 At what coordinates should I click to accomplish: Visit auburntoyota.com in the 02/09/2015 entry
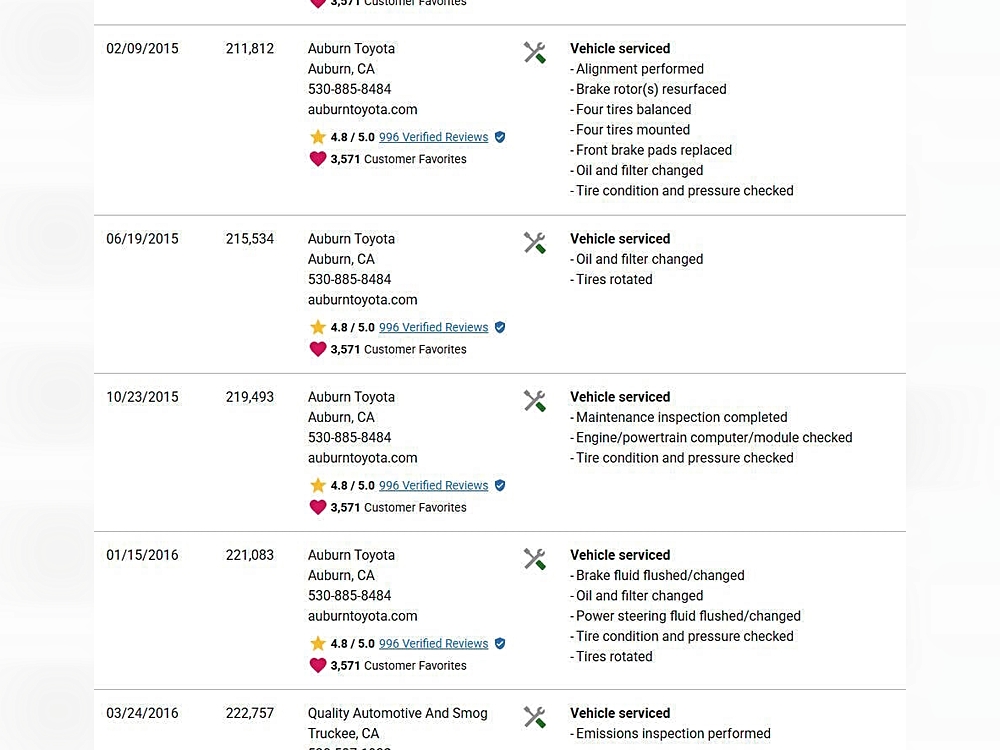coord(362,110)
